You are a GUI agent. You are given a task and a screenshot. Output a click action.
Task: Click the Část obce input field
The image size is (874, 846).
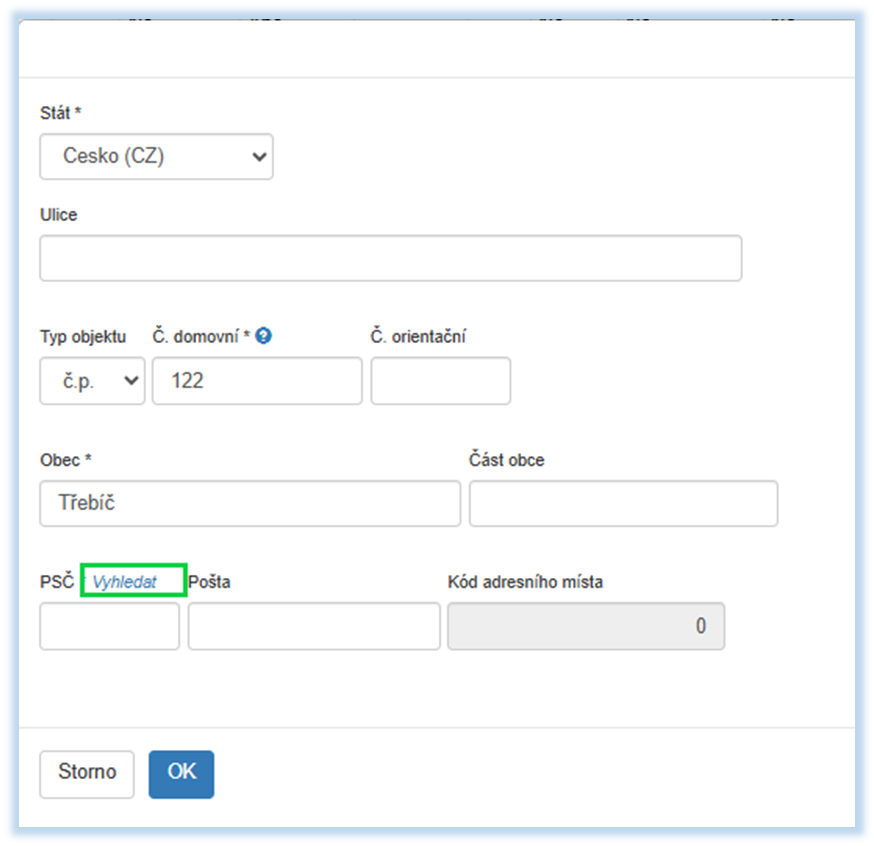(623, 503)
